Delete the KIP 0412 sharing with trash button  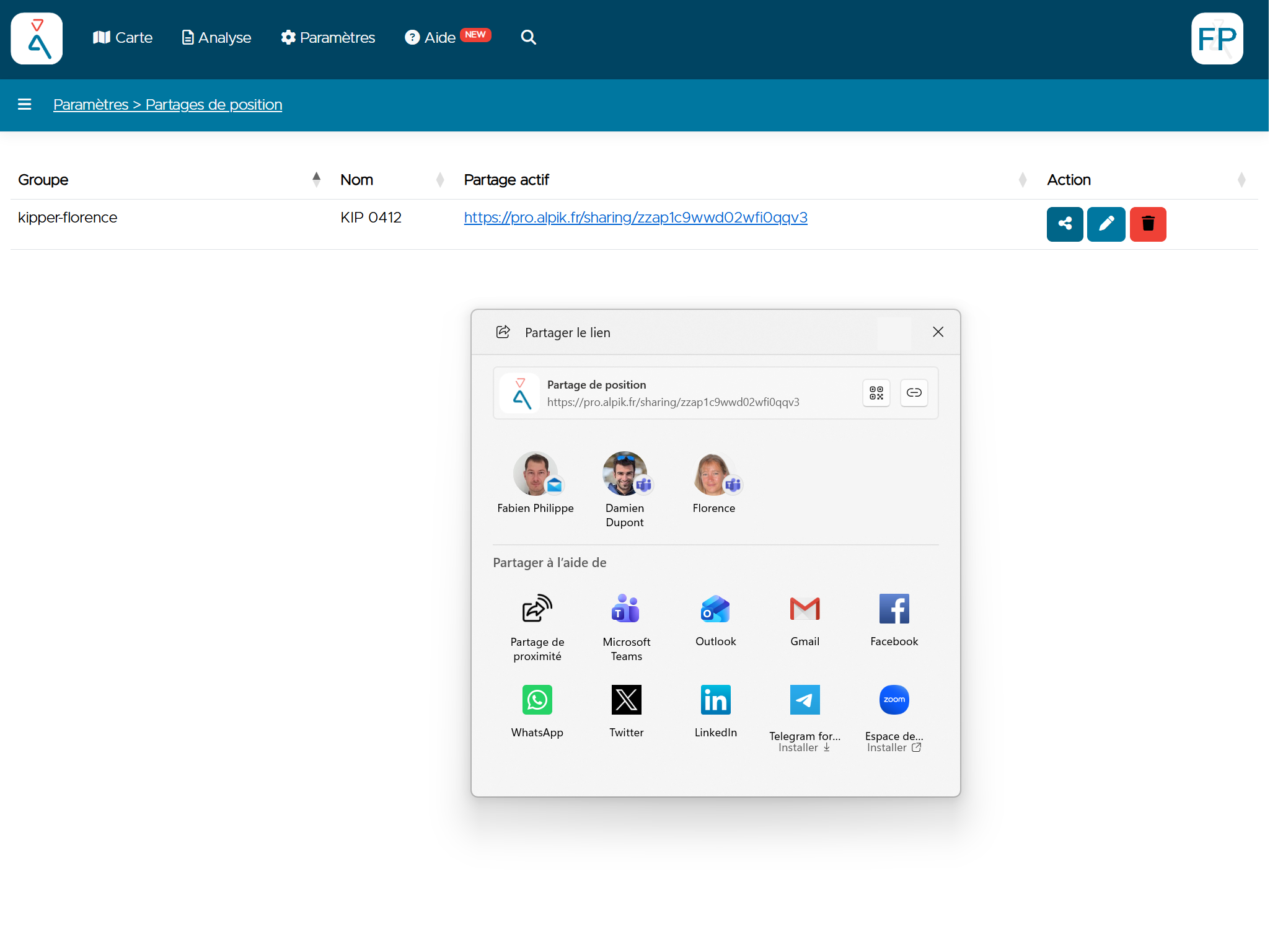1148,224
